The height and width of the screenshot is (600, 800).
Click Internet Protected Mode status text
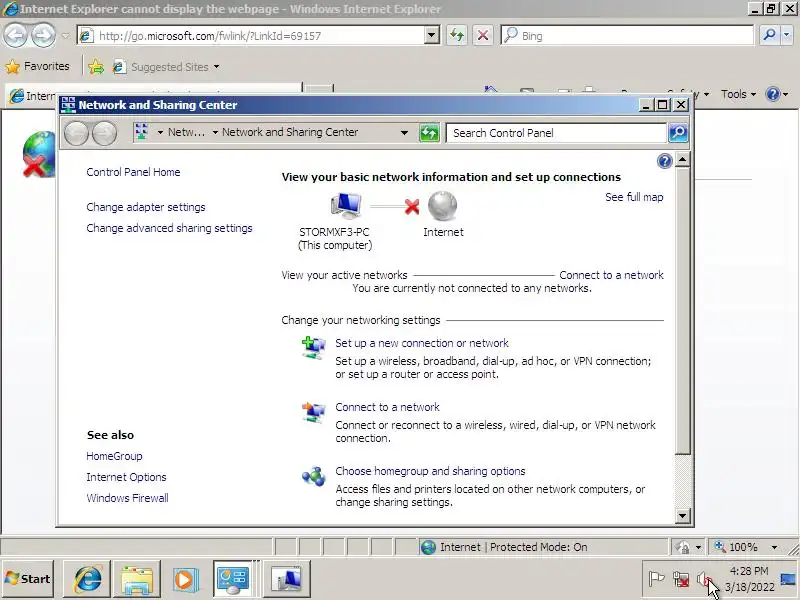click(513, 547)
